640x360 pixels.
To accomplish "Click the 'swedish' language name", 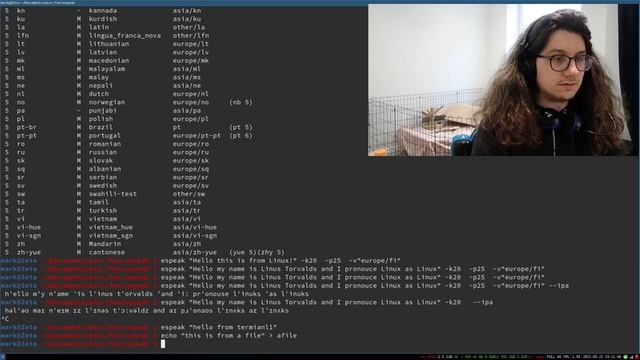I will [x=103, y=186].
